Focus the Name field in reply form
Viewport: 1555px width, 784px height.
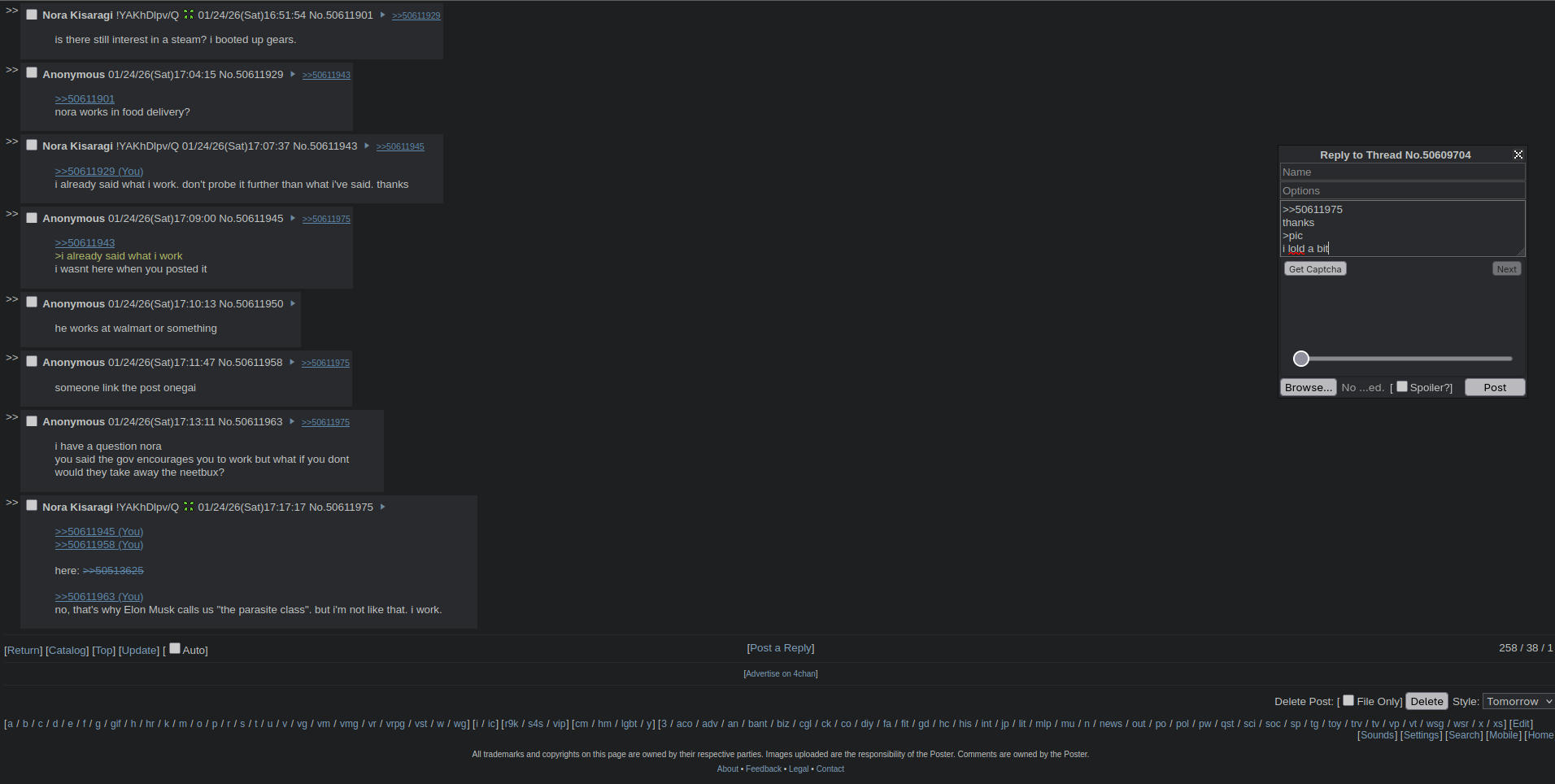(1402, 172)
